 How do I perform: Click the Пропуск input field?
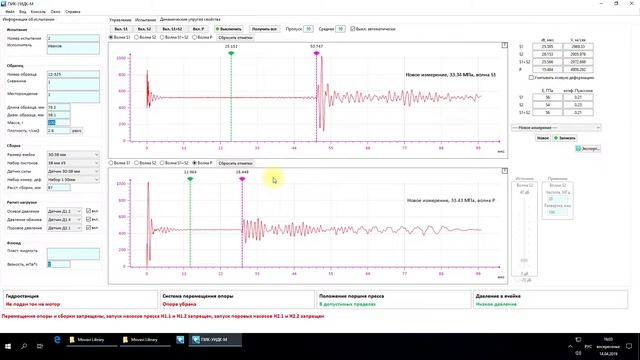tap(309, 29)
